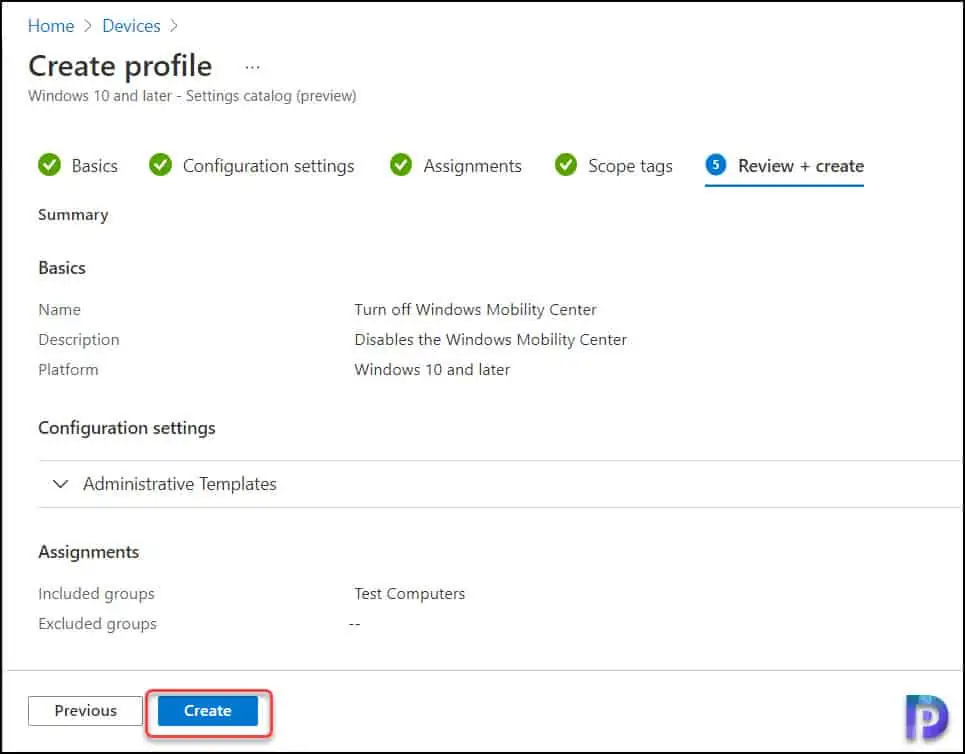Click the step 5 circle icon

click(x=716, y=165)
